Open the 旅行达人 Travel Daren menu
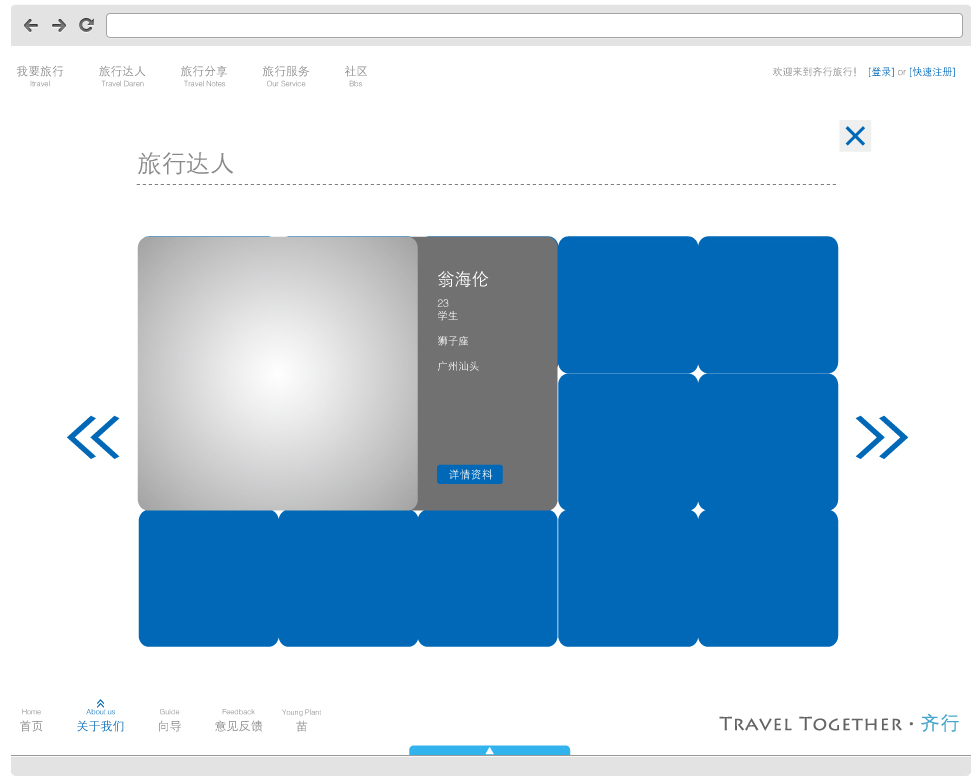The width and height of the screenshot is (980, 784). point(122,75)
